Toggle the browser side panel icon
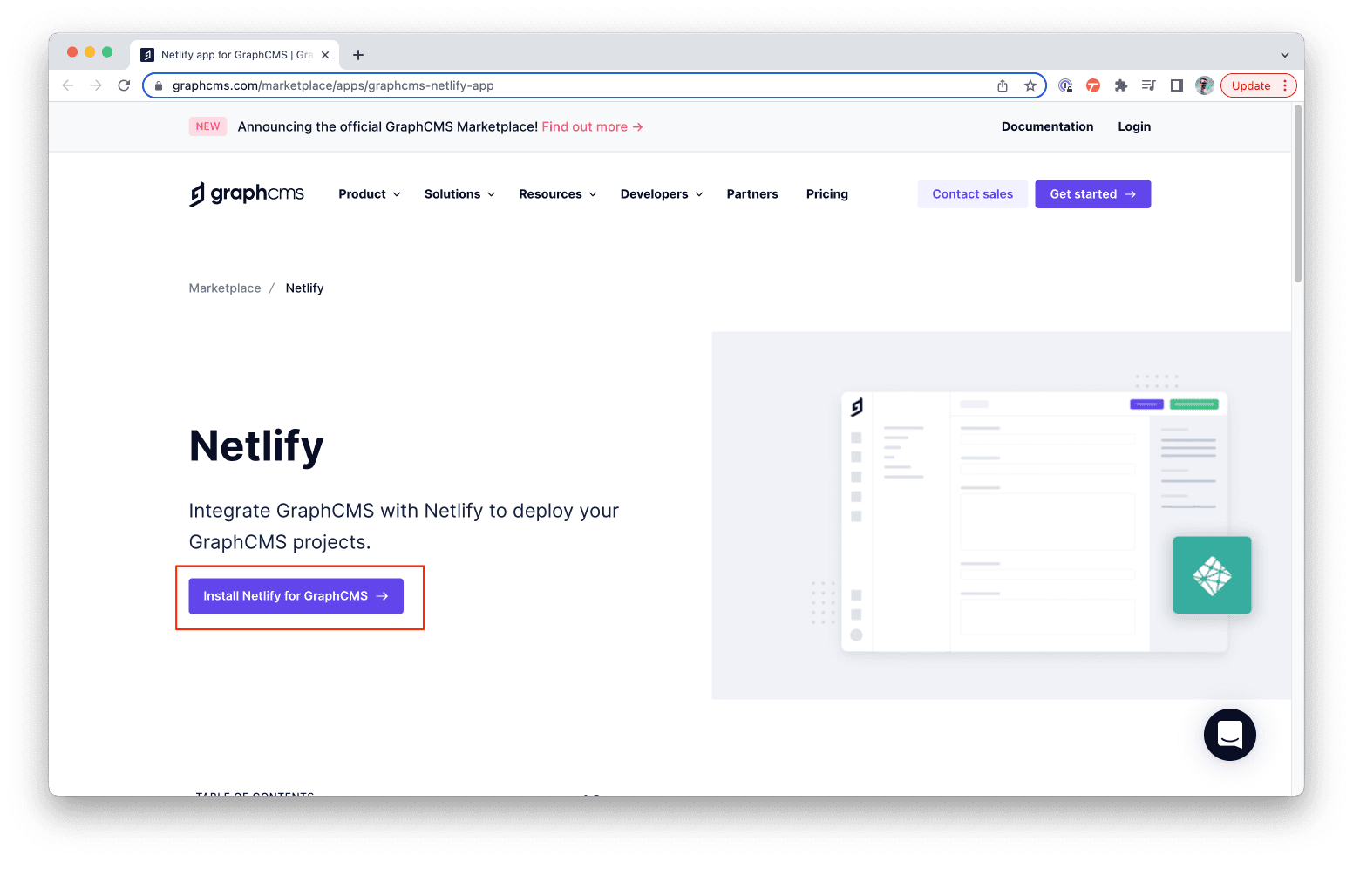Screen dimensions: 1353x896 (1176, 85)
